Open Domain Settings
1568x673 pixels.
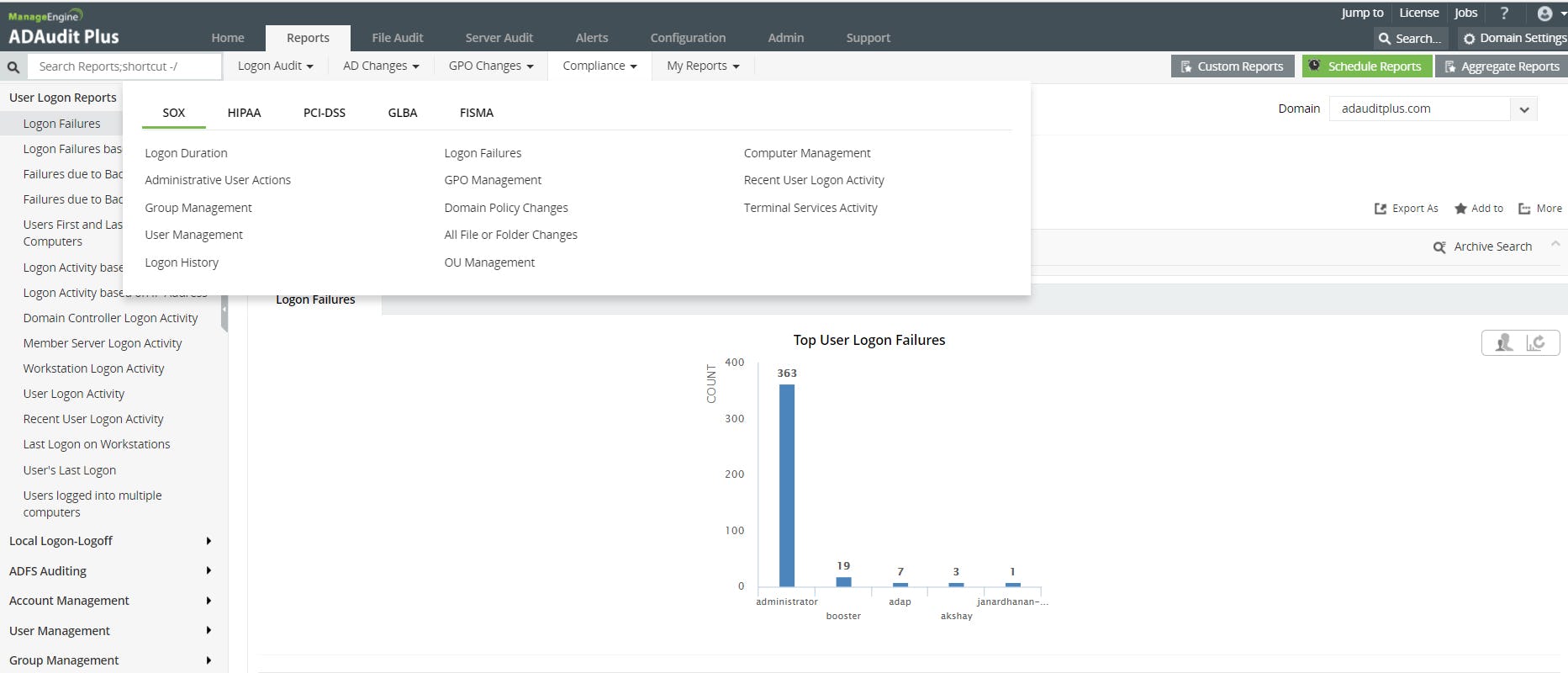pyautogui.click(x=1514, y=39)
